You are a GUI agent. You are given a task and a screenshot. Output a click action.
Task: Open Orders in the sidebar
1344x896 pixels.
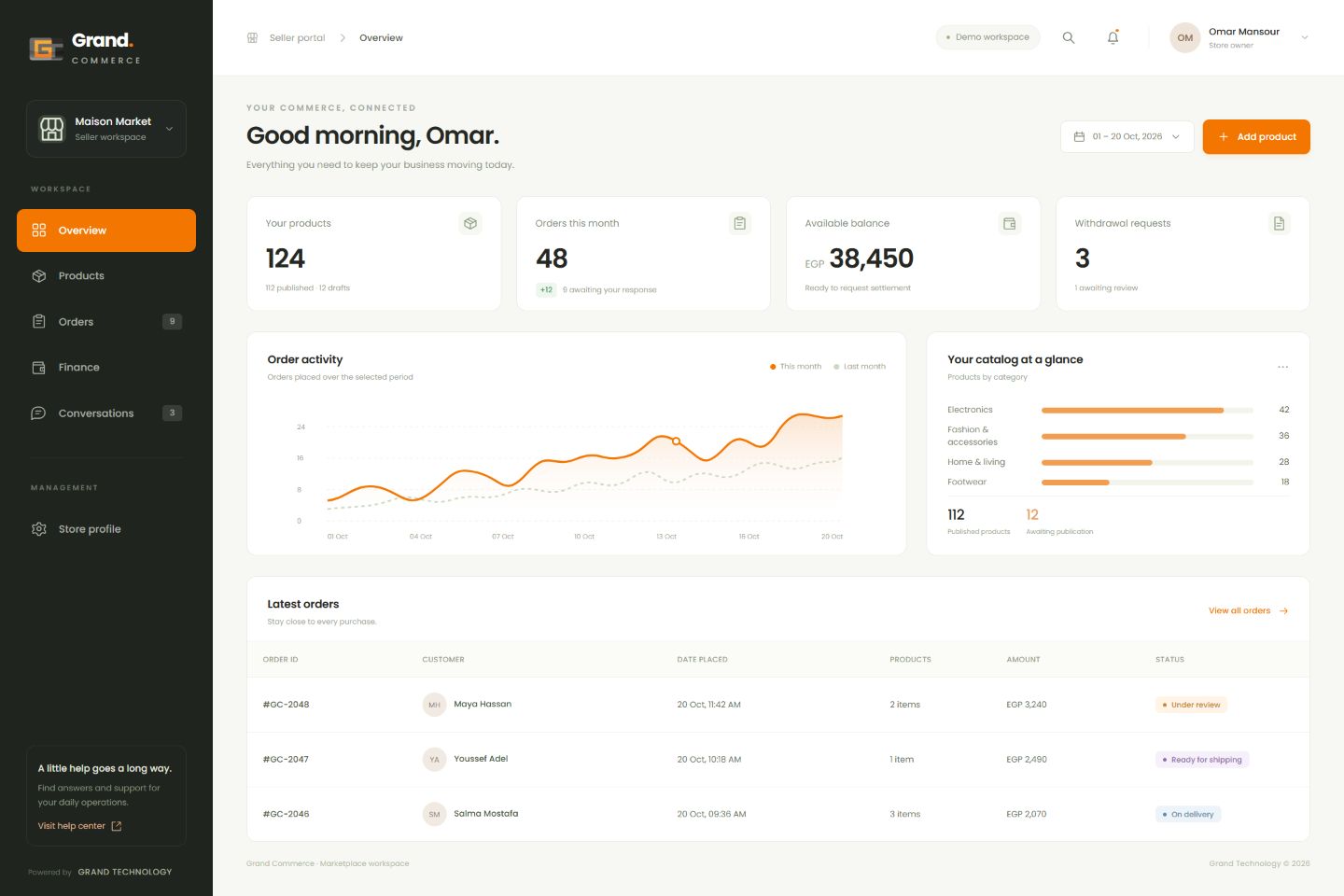[106, 322]
